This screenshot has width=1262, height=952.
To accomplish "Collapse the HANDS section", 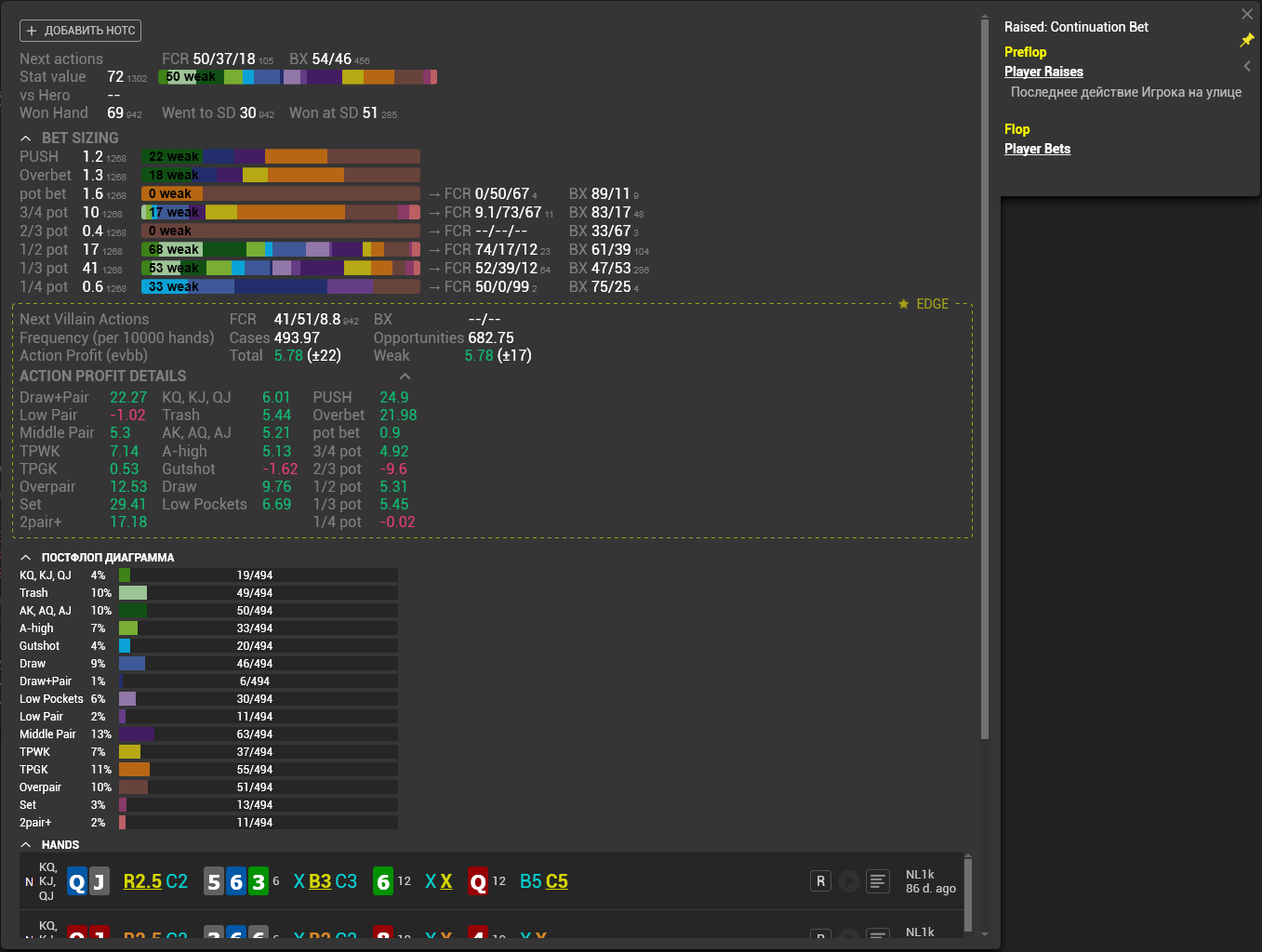I will 26,845.
